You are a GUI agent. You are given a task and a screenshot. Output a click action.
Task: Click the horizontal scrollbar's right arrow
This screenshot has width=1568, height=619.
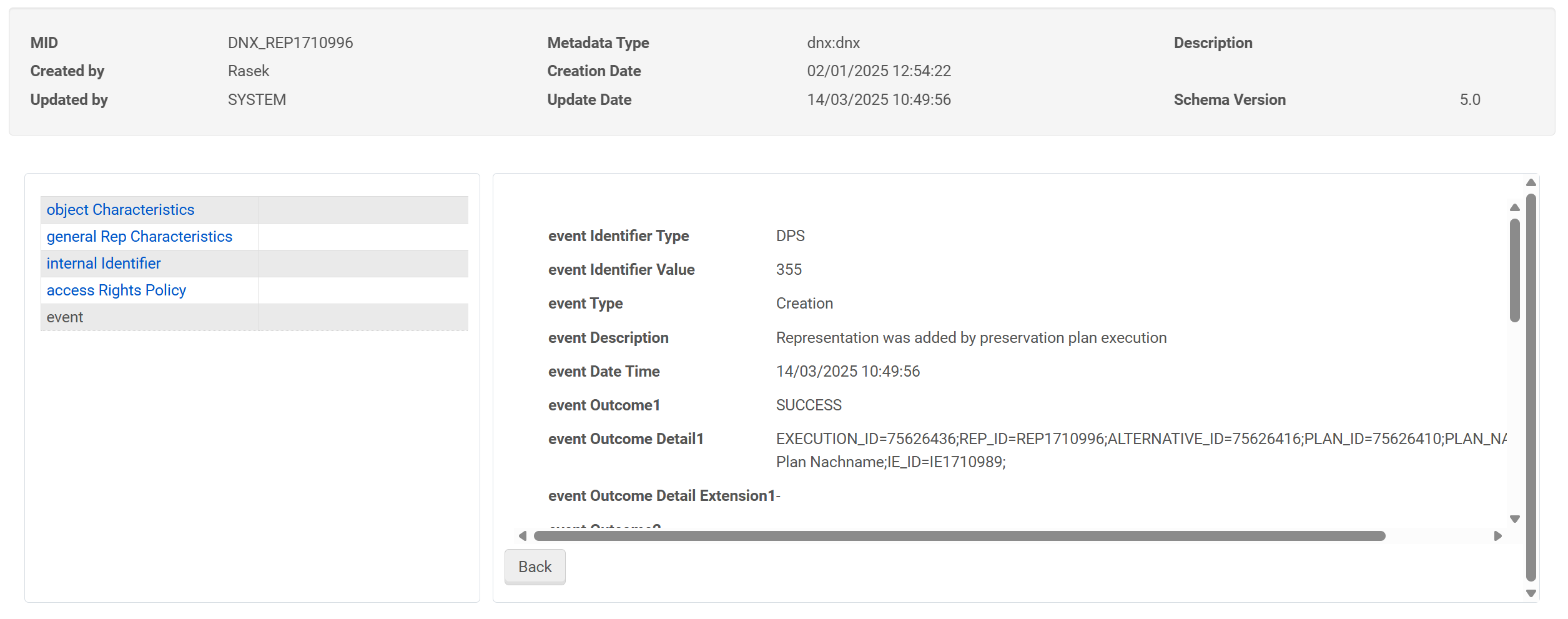pyautogui.click(x=1497, y=536)
